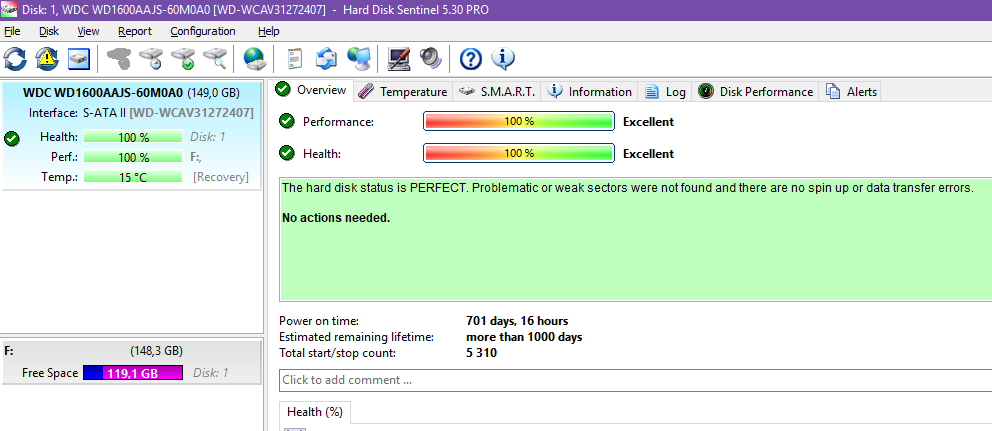The height and width of the screenshot is (431, 992).
Task: Switch to the Disk Performance tab
Action: pos(755,92)
